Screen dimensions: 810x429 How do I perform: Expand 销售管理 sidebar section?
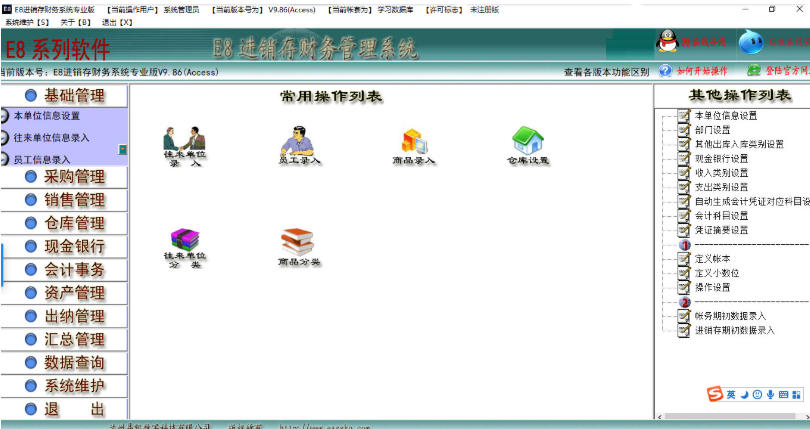(64, 200)
